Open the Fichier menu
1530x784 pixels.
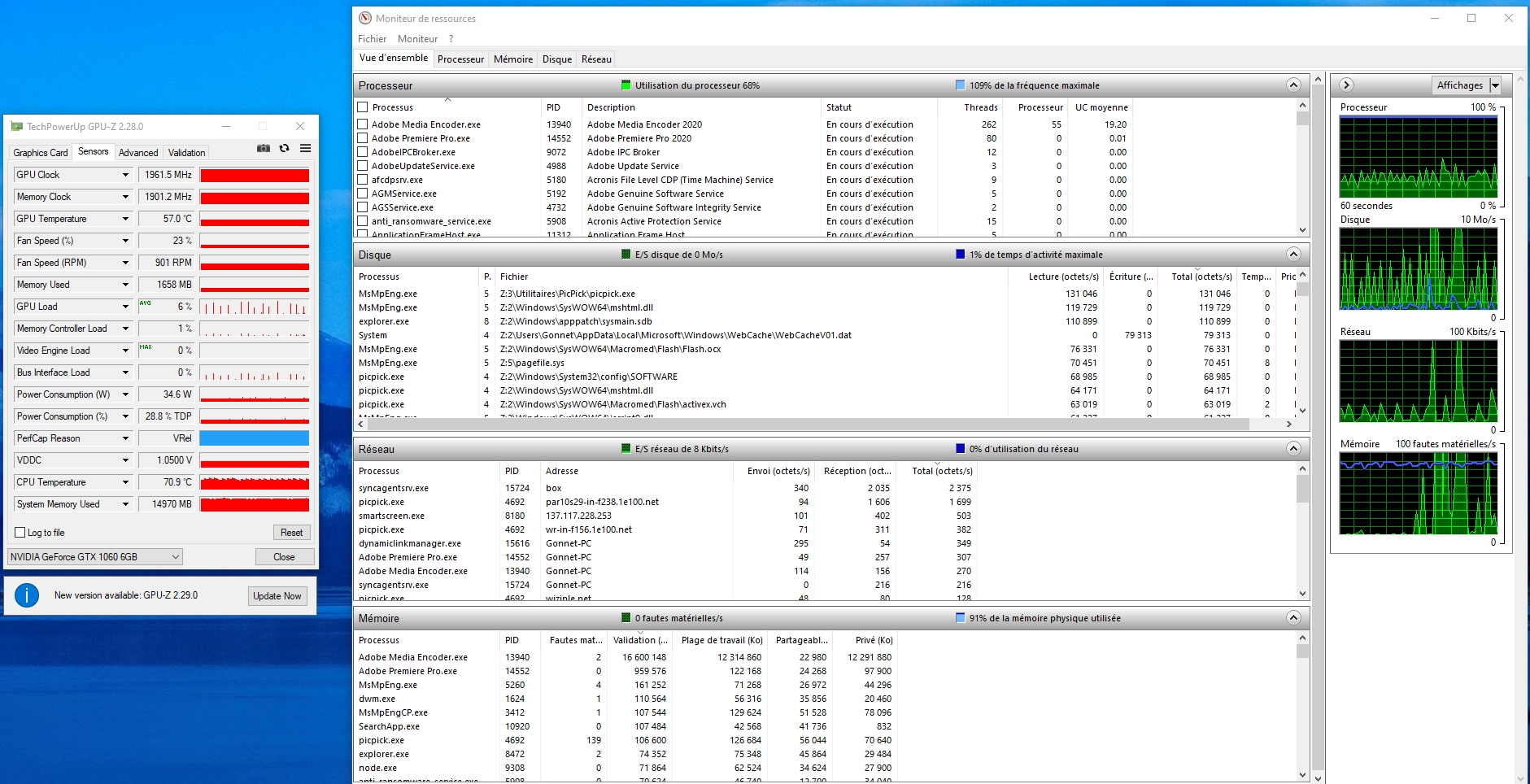point(372,39)
